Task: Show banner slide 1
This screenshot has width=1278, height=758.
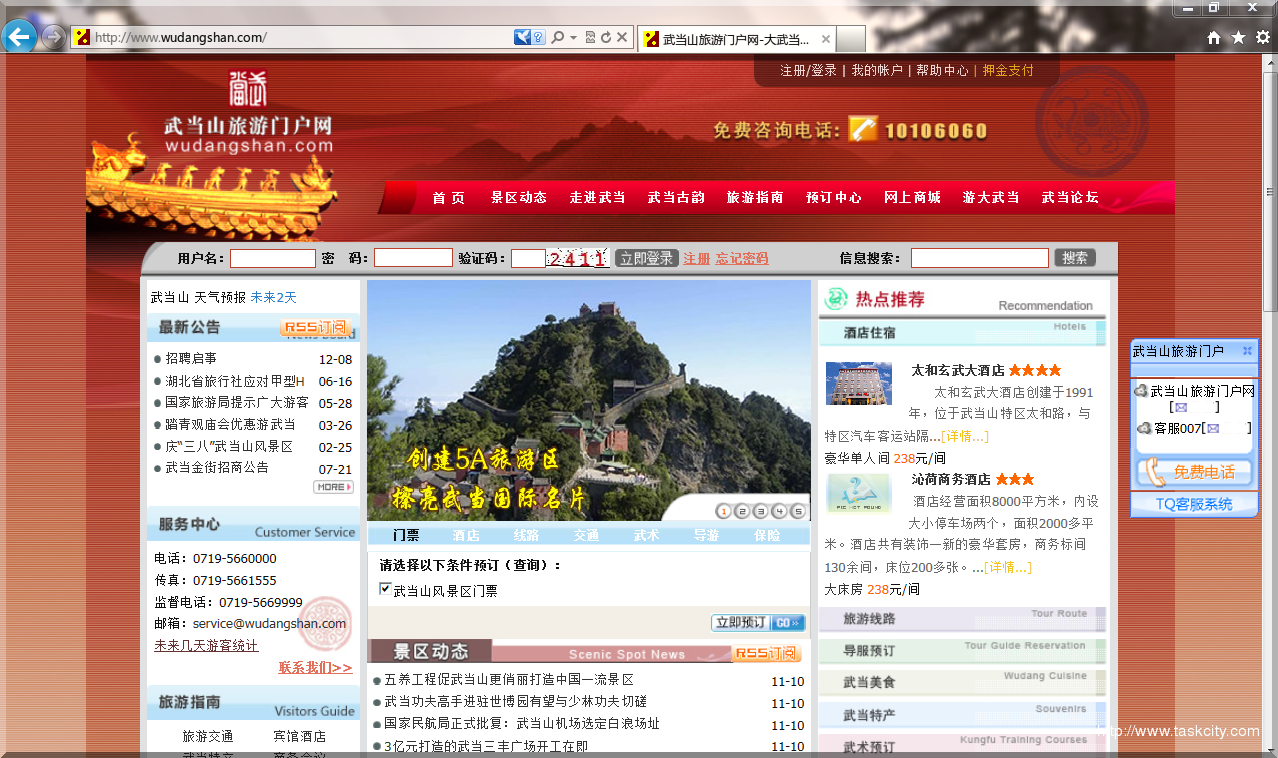Action: tap(724, 511)
